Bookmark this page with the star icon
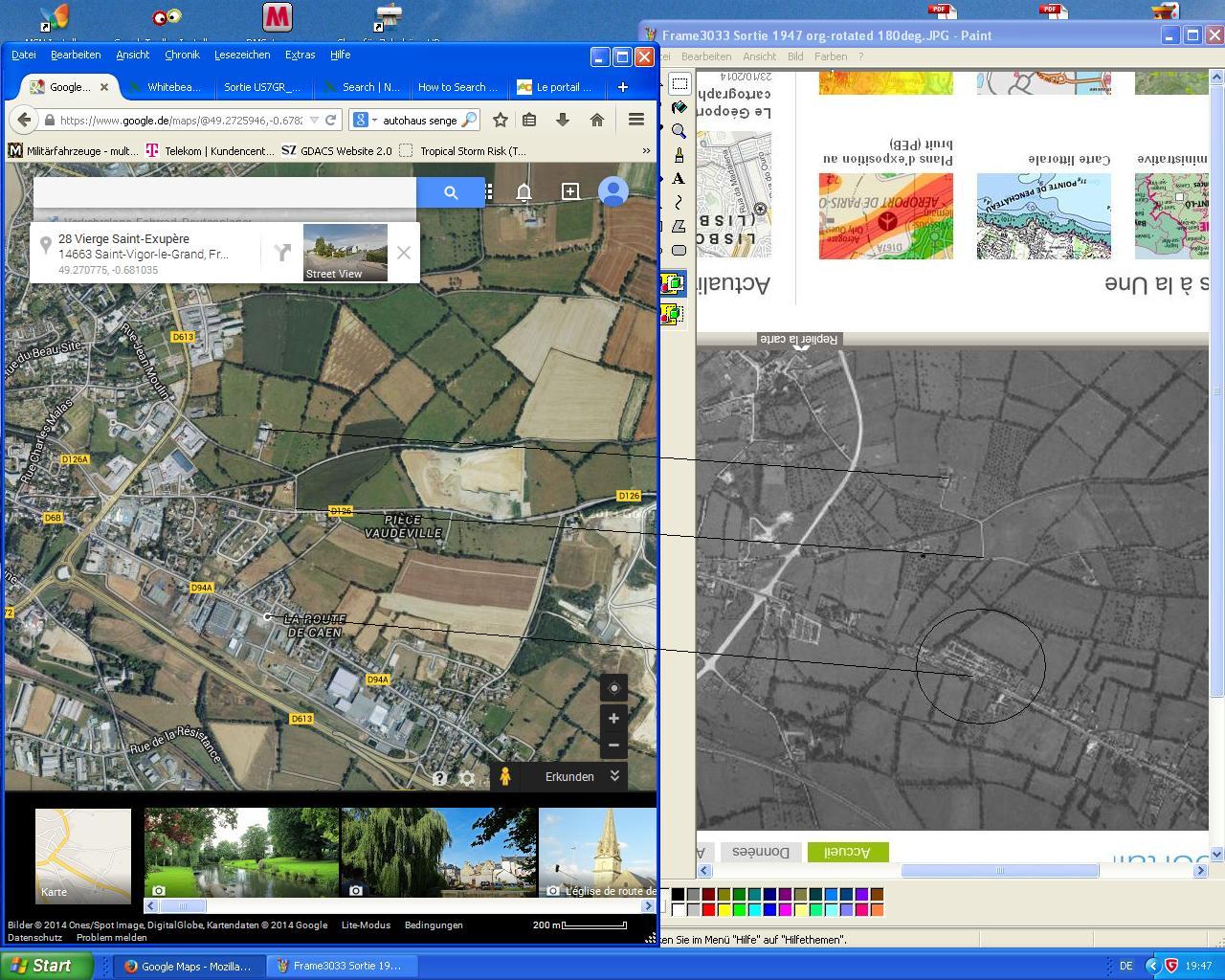This screenshot has width=1225, height=980. 500,120
